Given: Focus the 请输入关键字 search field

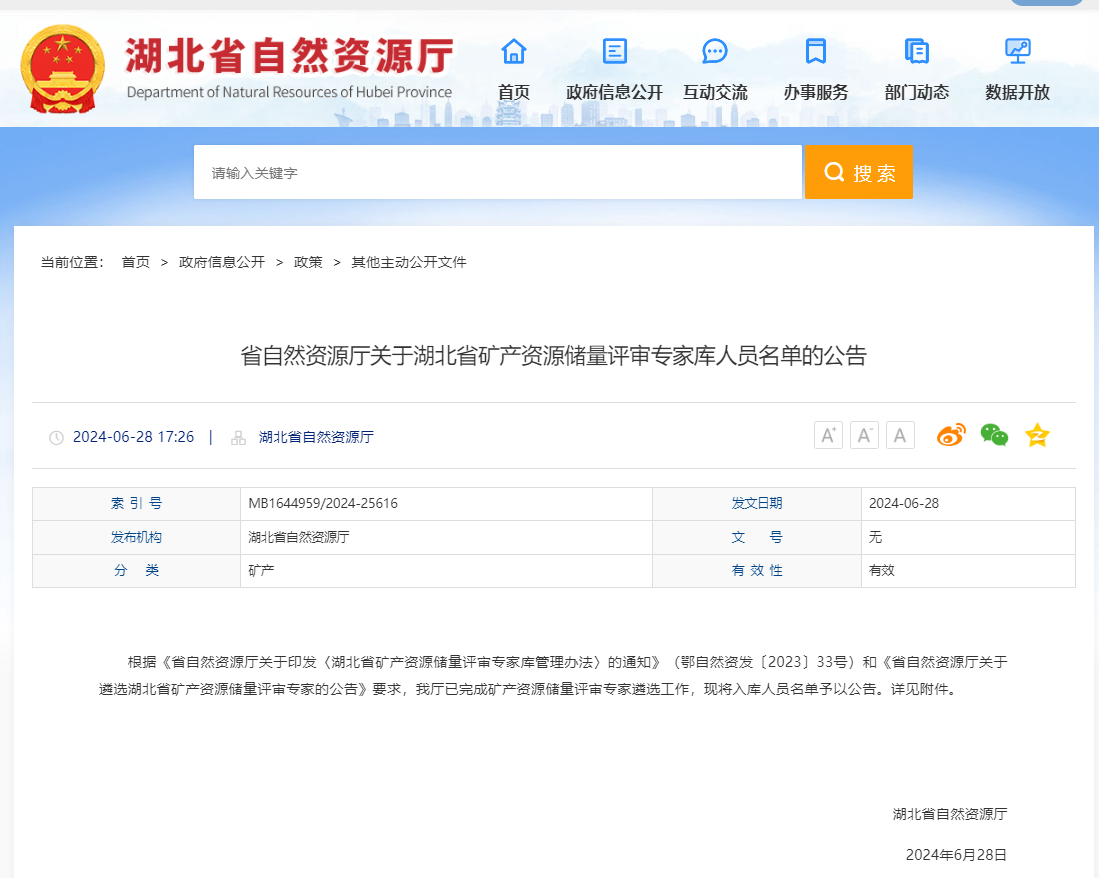Looking at the screenshot, I should pos(497,173).
